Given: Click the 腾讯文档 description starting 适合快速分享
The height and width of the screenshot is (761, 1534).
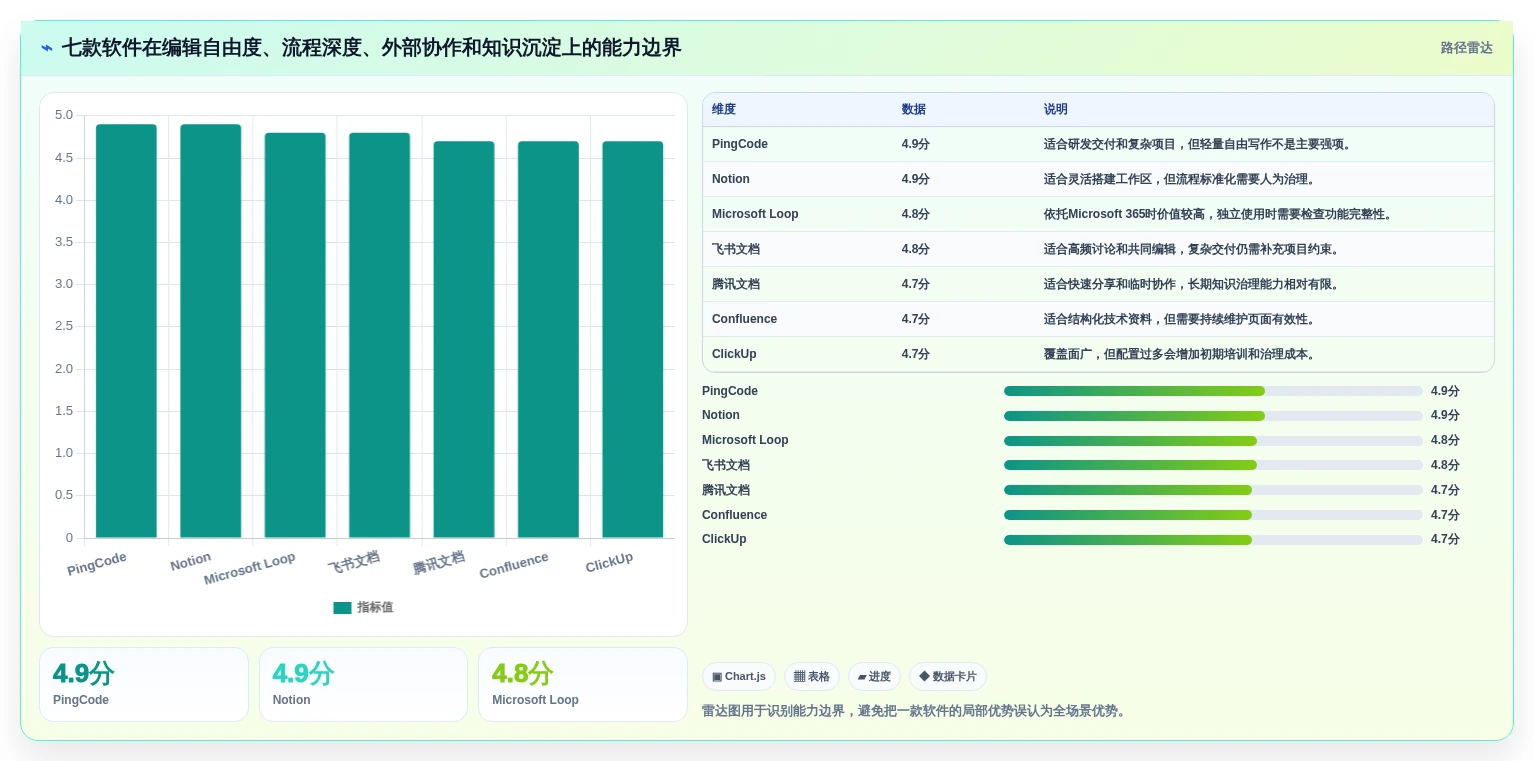Looking at the screenshot, I should [x=1193, y=284].
